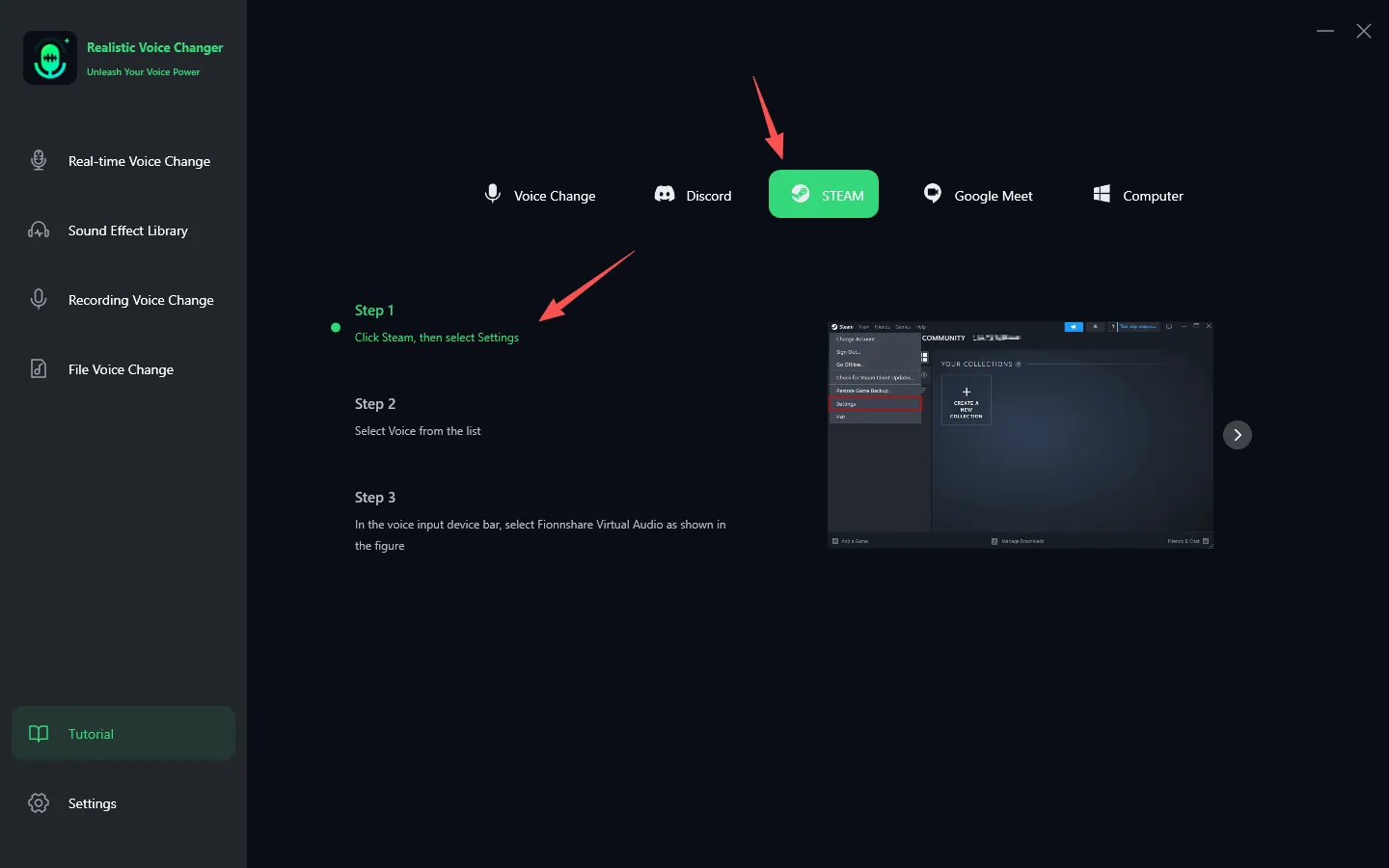1389x868 pixels.
Task: Click the Realistic Voice Changer logo icon
Action: pyautogui.click(x=50, y=58)
